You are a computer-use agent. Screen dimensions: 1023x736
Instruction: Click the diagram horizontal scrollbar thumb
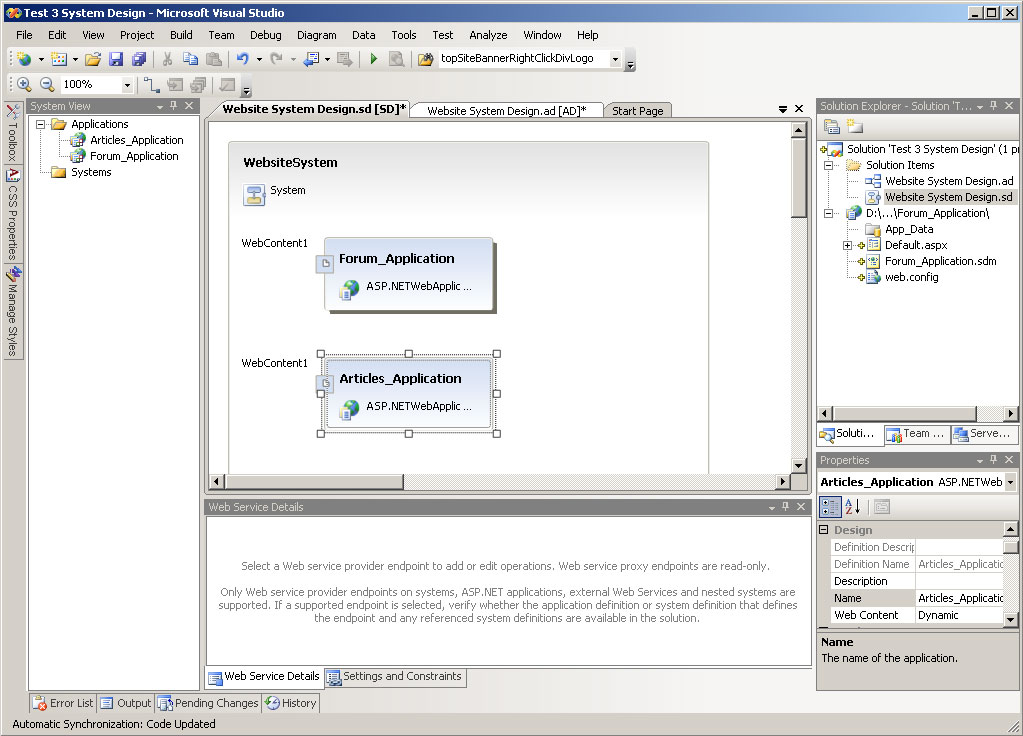(314, 482)
